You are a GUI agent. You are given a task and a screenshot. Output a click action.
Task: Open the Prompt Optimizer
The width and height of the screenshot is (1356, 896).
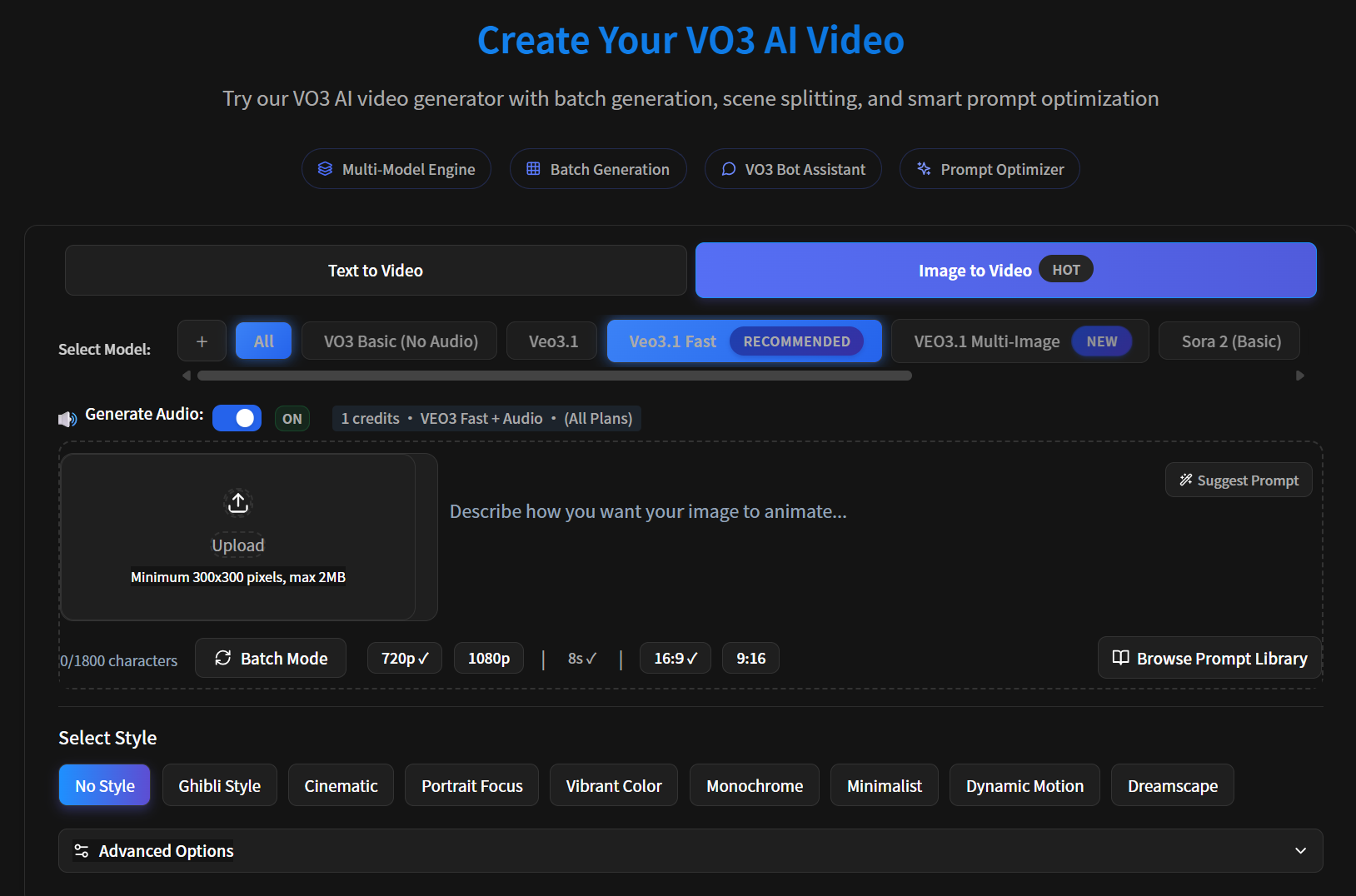pos(990,169)
